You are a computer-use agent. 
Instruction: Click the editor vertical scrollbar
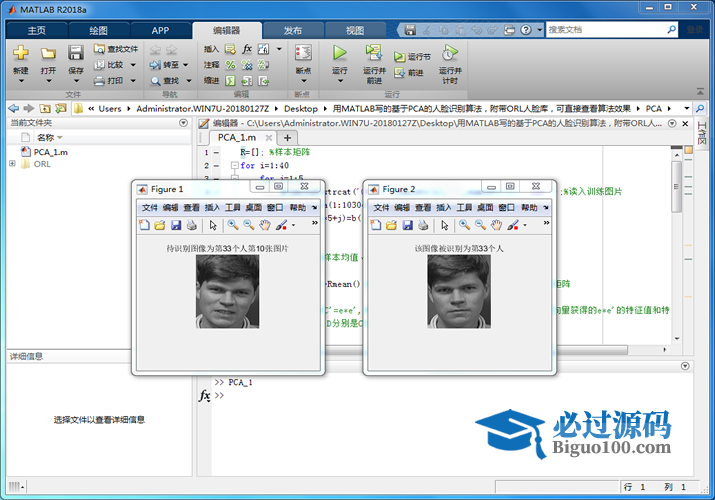(x=677, y=187)
